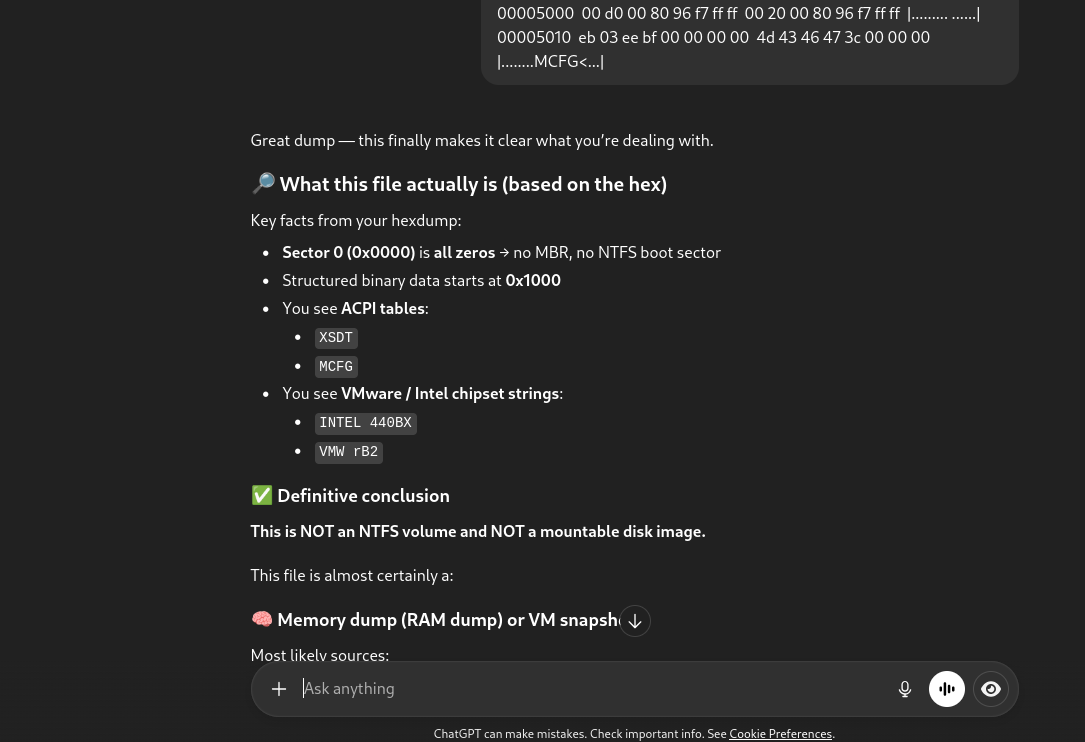The image size is (1085, 742).
Task: Click the bold 0x1000 offset text
Action: (x=533, y=281)
